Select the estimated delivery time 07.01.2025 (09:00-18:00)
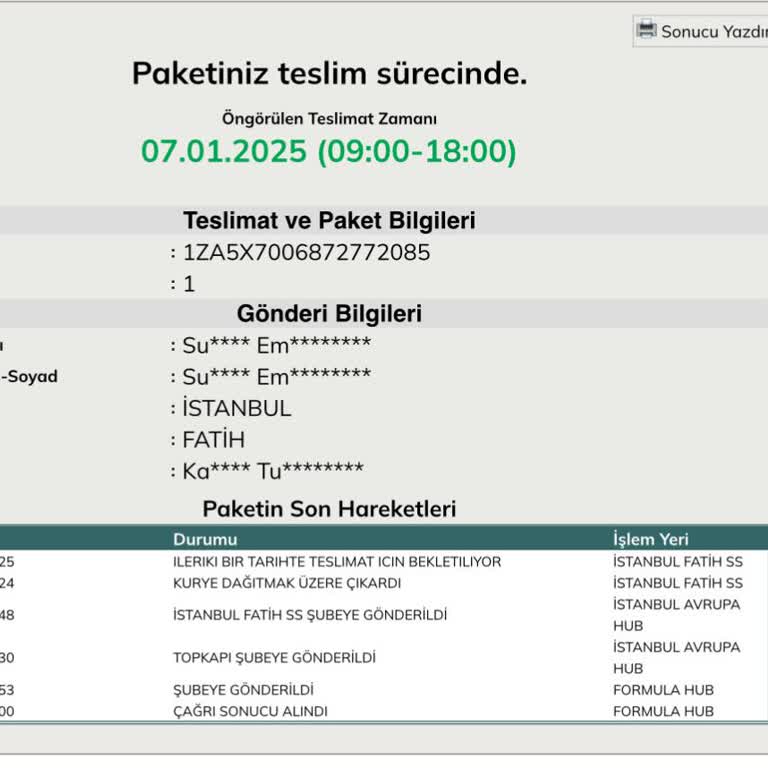The height and width of the screenshot is (768, 768). 329,151
